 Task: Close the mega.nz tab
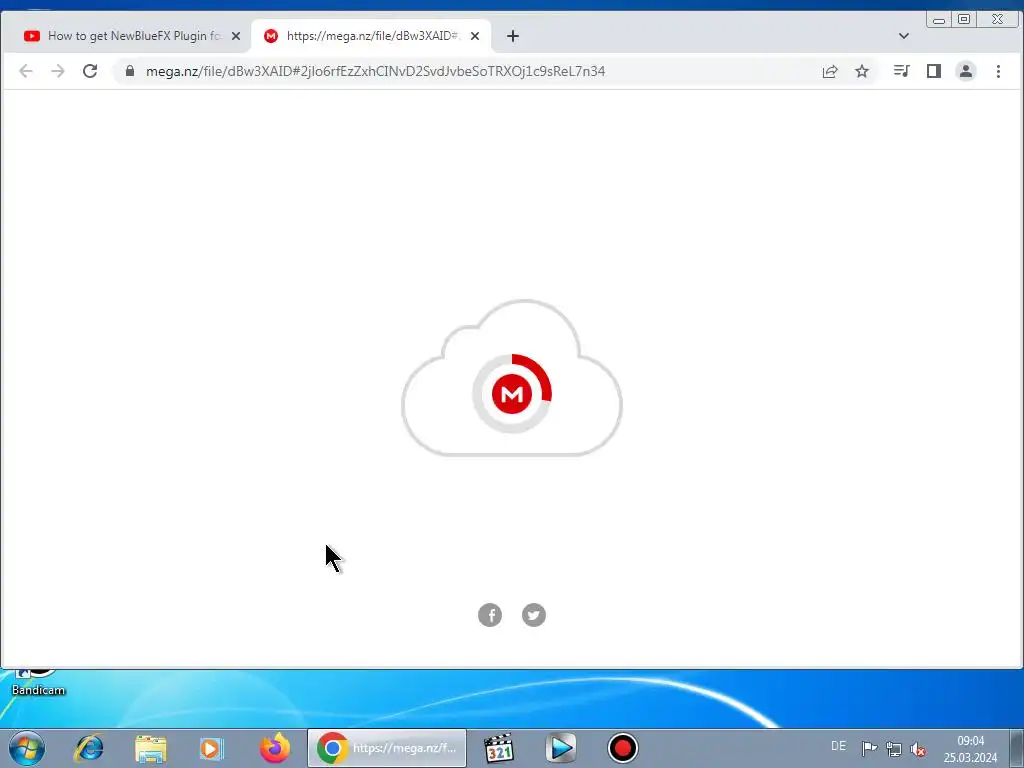point(475,36)
